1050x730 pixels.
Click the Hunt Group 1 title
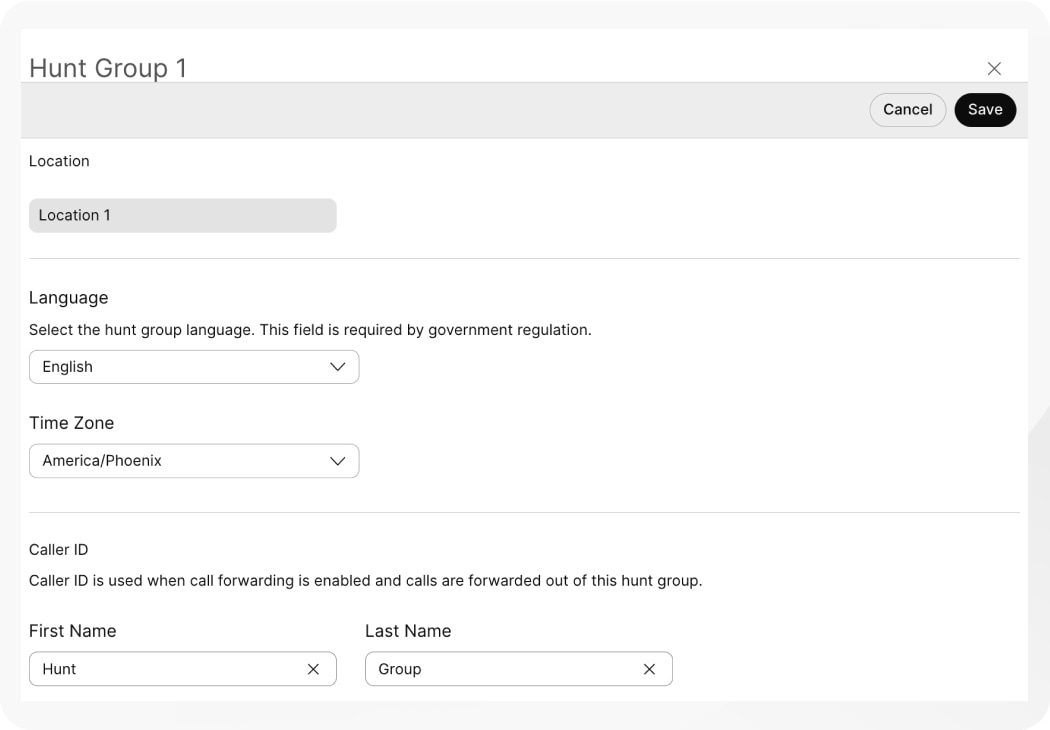click(108, 68)
